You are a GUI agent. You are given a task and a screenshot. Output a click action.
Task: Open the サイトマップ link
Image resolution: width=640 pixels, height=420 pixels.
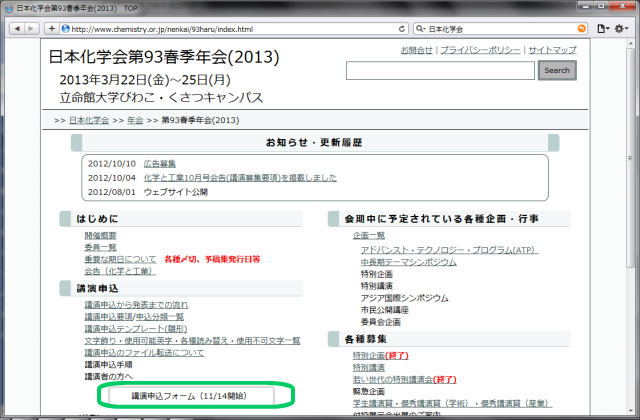pos(552,50)
